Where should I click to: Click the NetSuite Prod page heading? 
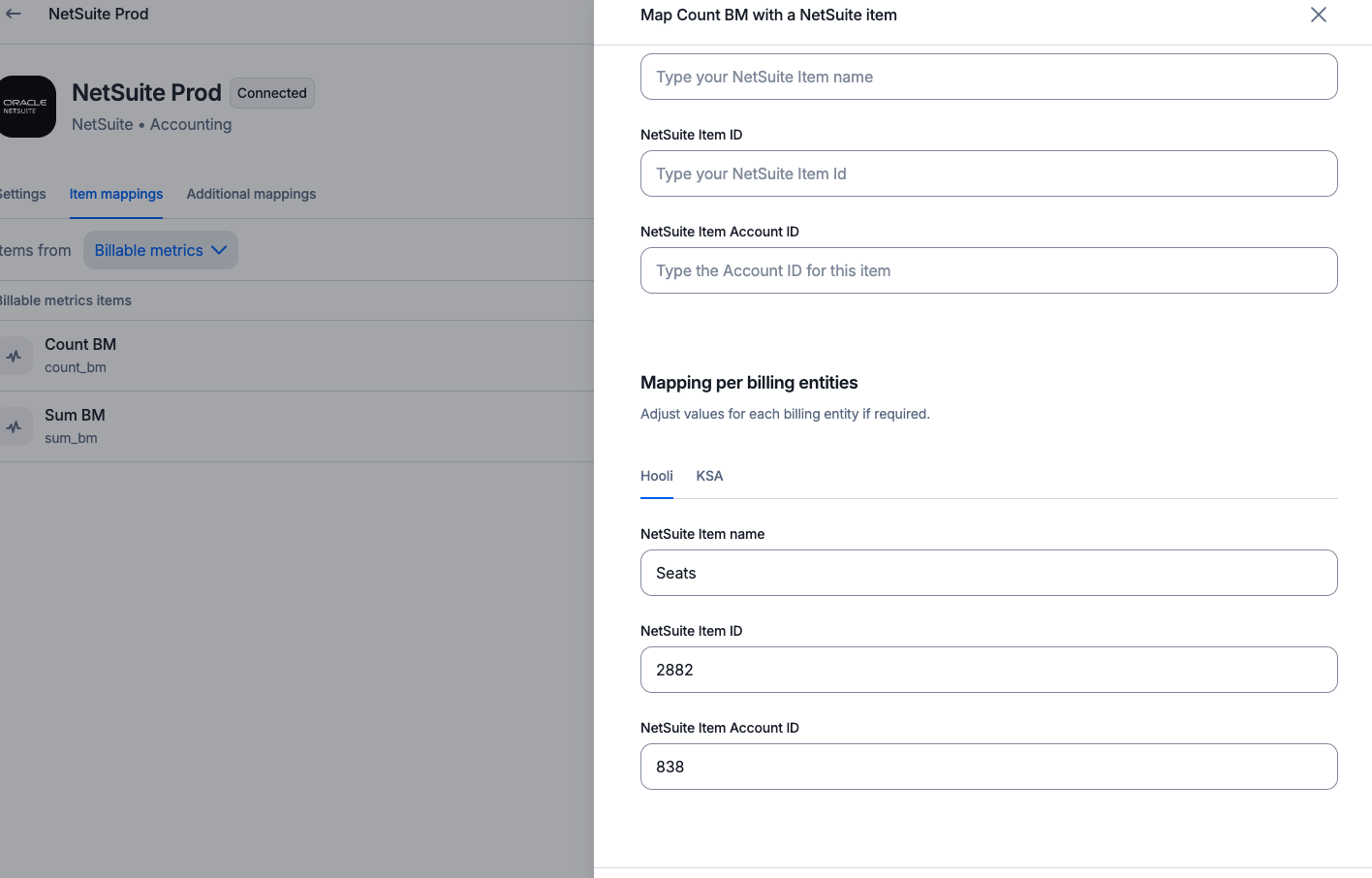(x=146, y=92)
